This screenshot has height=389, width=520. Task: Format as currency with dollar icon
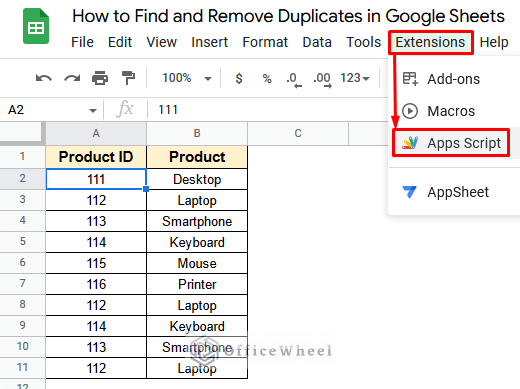tap(239, 78)
